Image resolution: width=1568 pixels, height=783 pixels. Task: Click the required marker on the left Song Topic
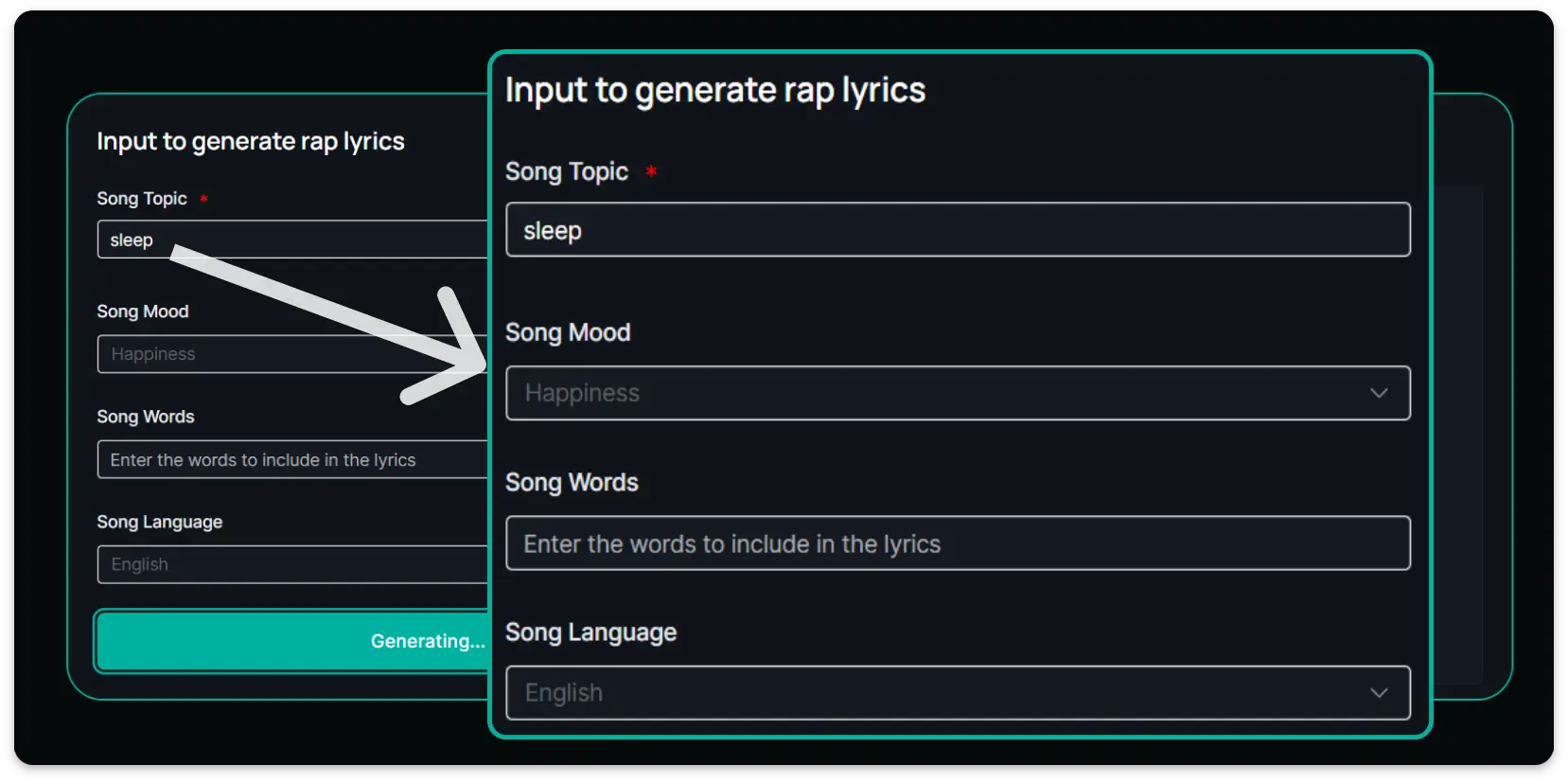(203, 199)
